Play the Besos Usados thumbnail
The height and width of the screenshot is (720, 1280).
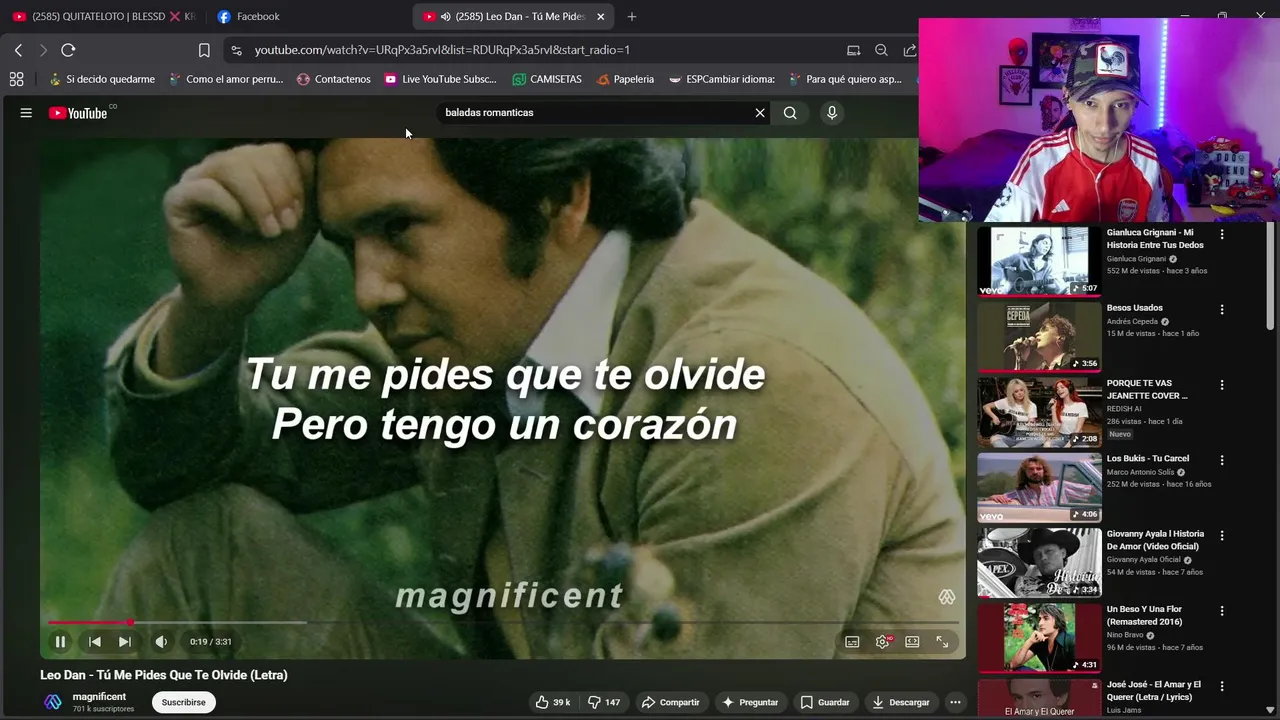(1039, 337)
